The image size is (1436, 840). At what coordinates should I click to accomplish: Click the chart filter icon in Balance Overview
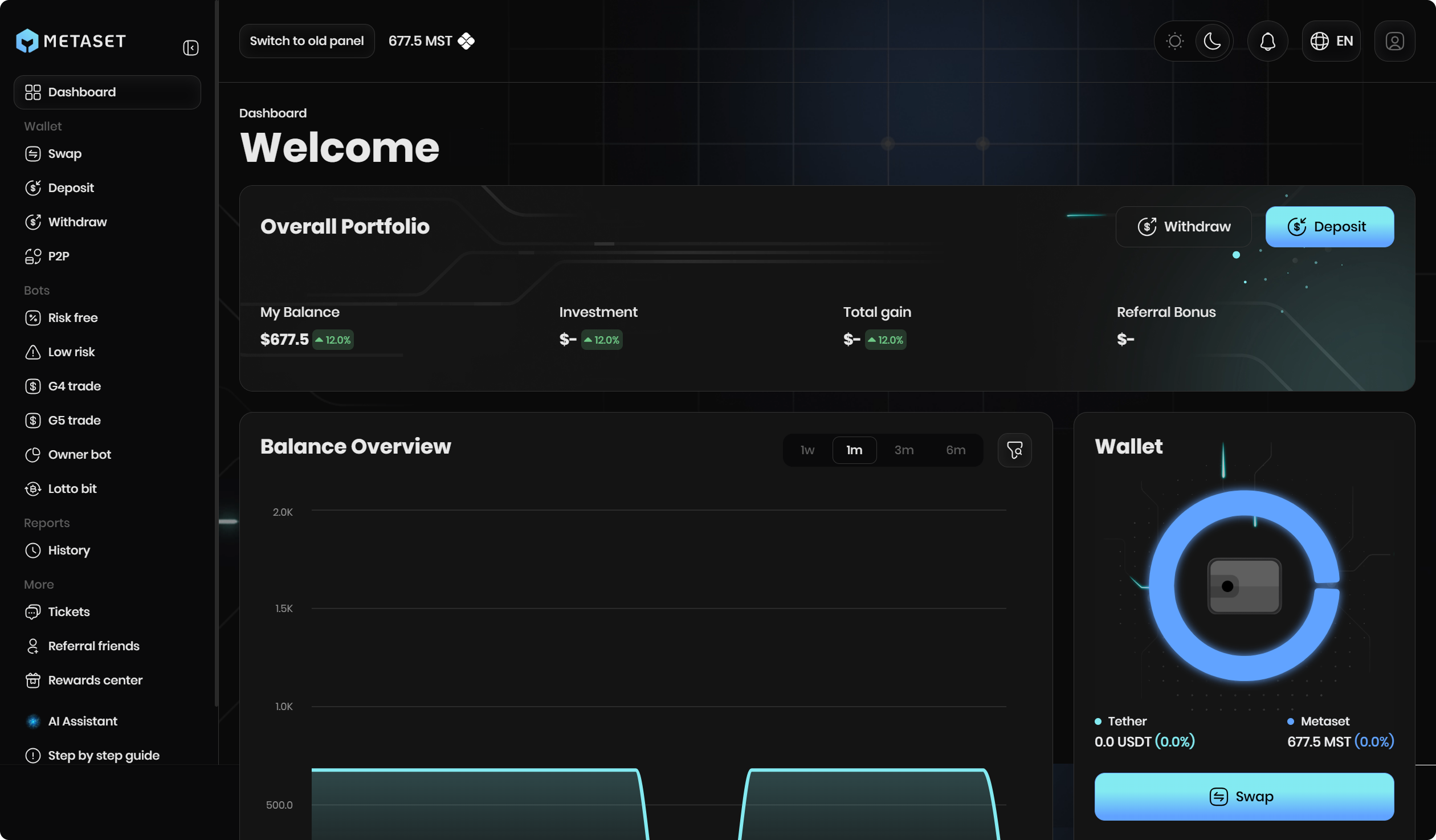[1014, 450]
